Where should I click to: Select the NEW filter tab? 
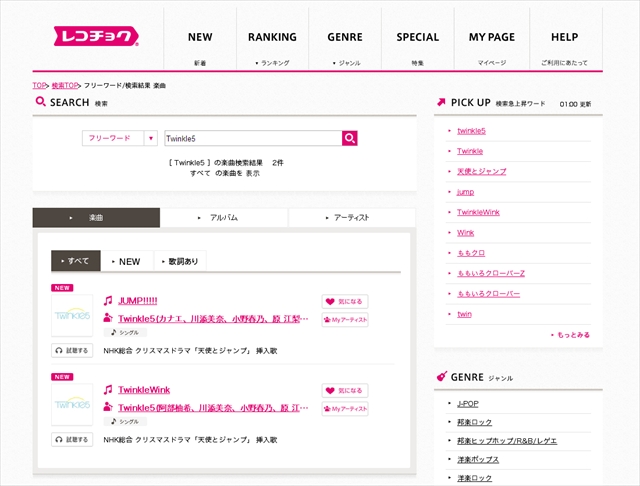click(x=127, y=261)
